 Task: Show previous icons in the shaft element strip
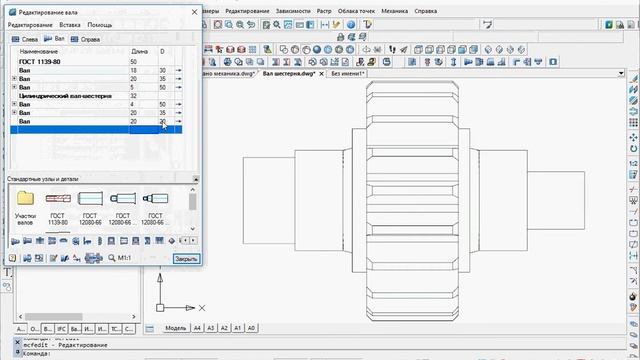point(185,241)
